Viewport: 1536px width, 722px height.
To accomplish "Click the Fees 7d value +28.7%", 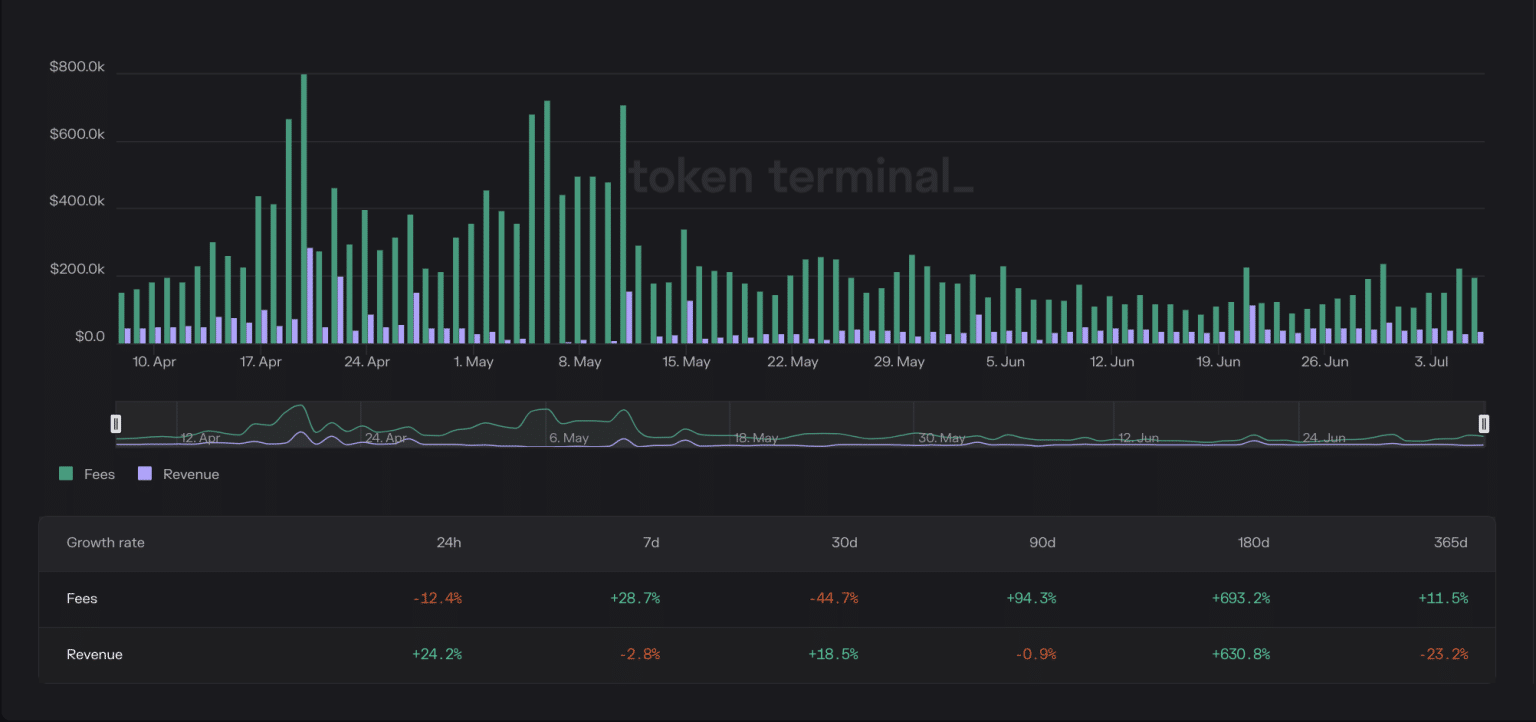I will click(x=635, y=599).
